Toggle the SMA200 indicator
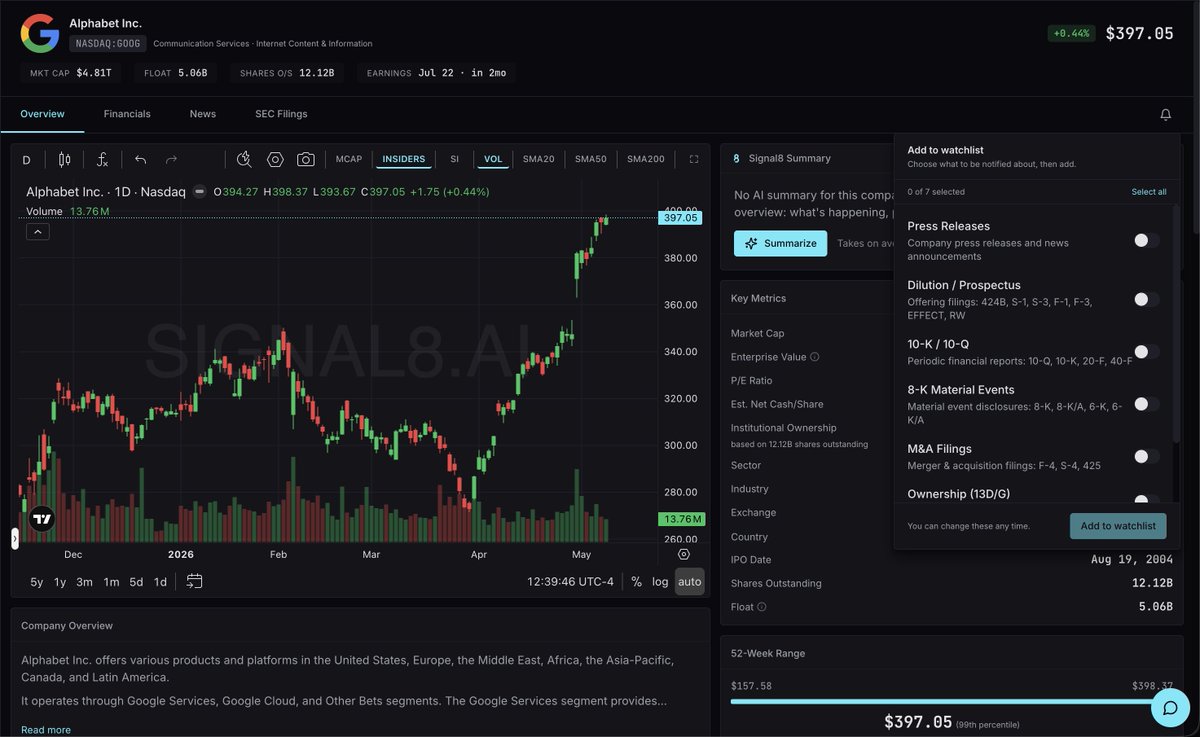The width and height of the screenshot is (1200, 737). click(x=645, y=159)
